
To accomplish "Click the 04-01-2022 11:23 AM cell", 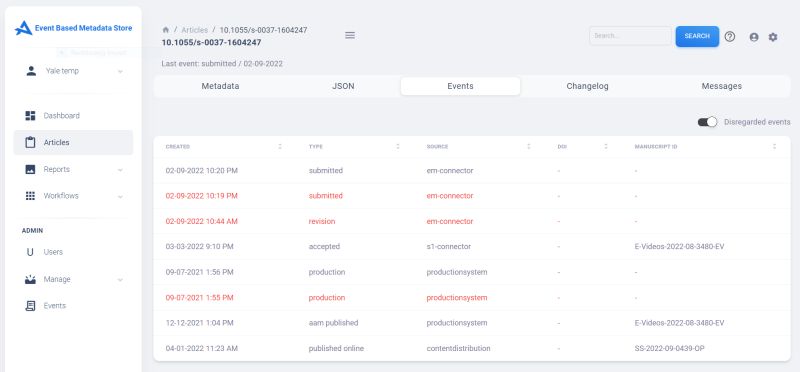I will pyautogui.click(x=202, y=349).
